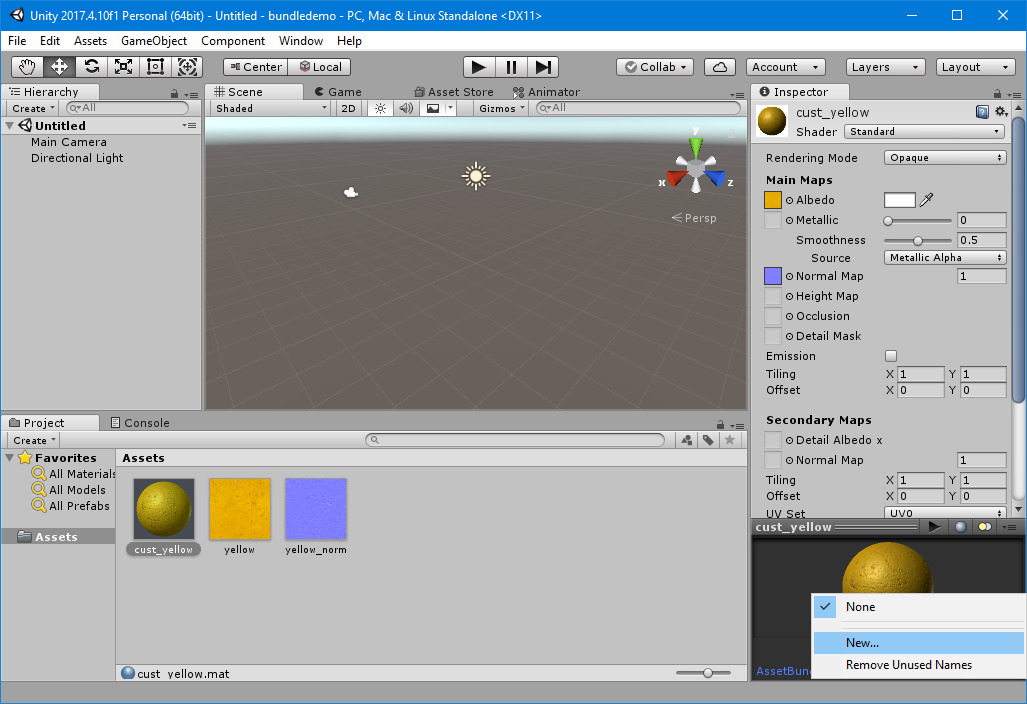Select the Main Camera gizmo in scene

click(x=351, y=192)
